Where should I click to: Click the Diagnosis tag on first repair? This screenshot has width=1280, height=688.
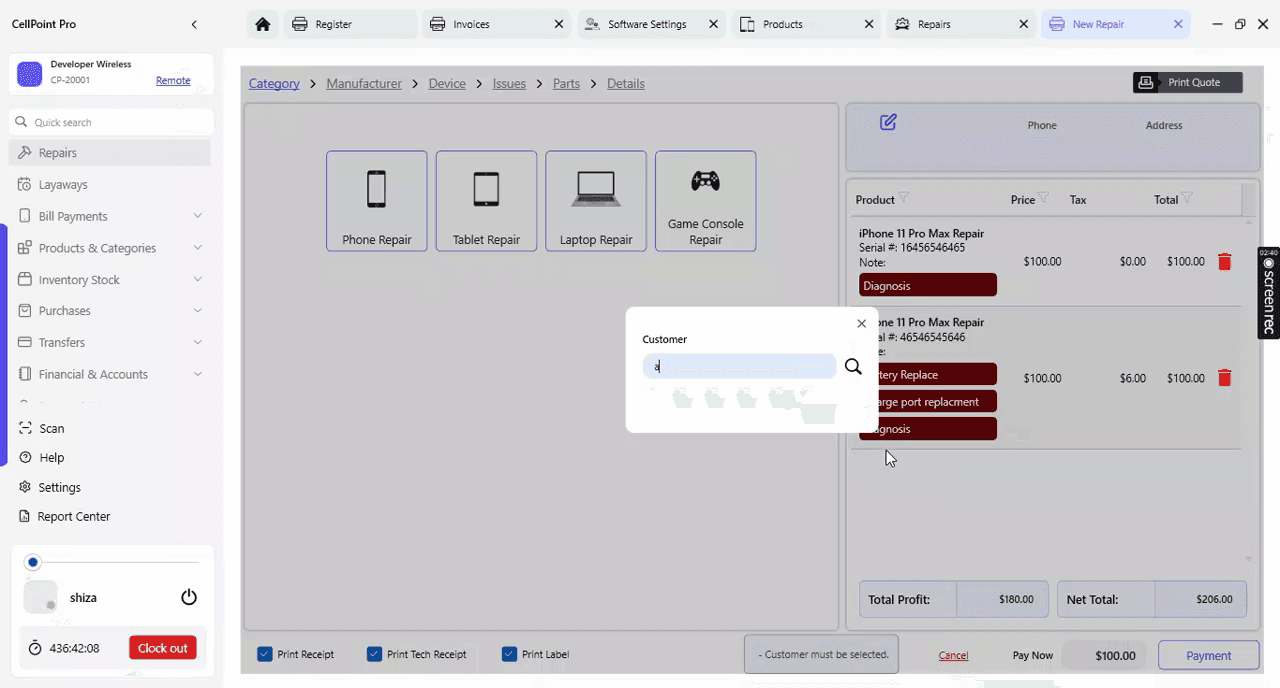click(928, 285)
